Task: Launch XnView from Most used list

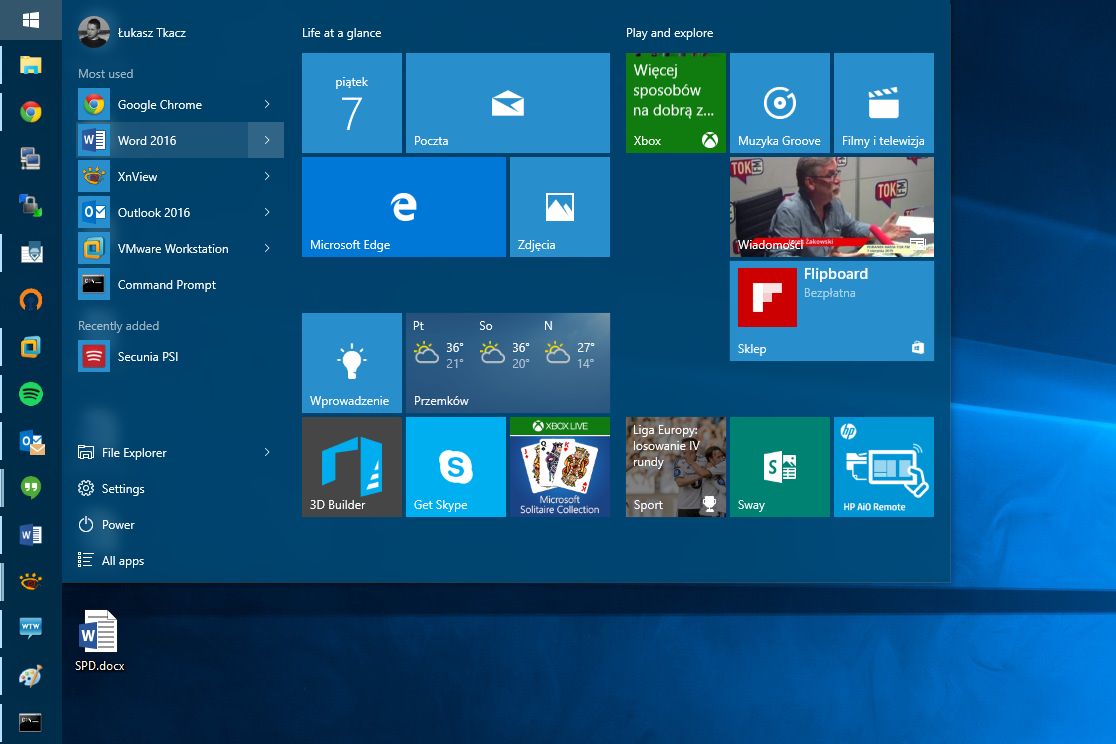Action: point(181,177)
